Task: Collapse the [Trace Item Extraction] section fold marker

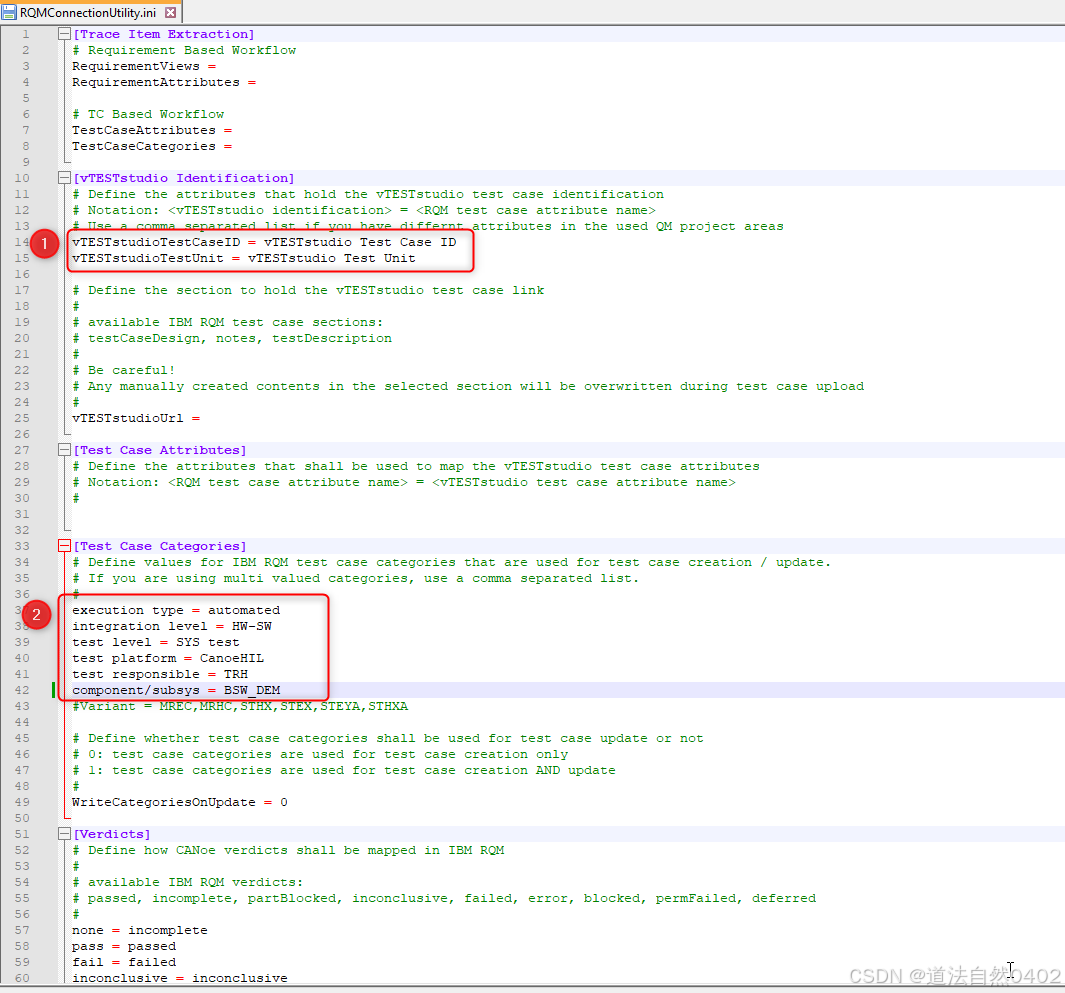Action: tap(63, 33)
